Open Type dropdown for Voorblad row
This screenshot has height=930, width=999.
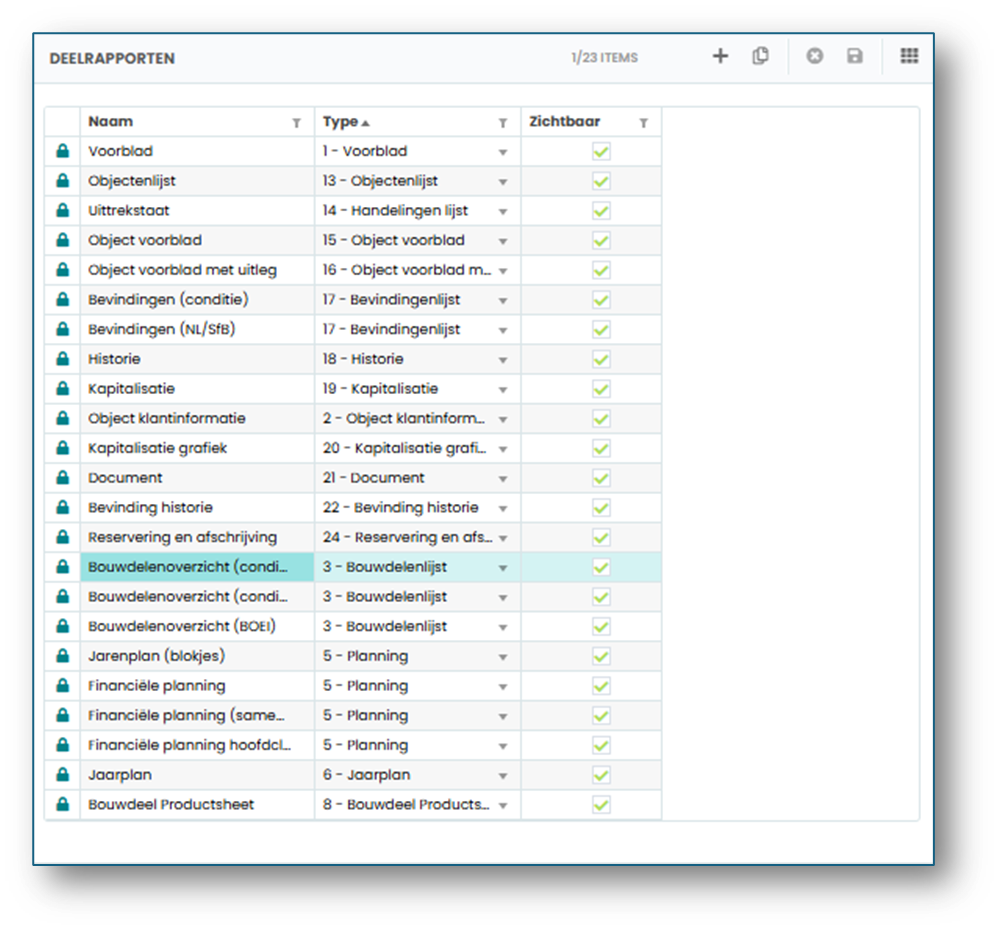click(x=503, y=152)
